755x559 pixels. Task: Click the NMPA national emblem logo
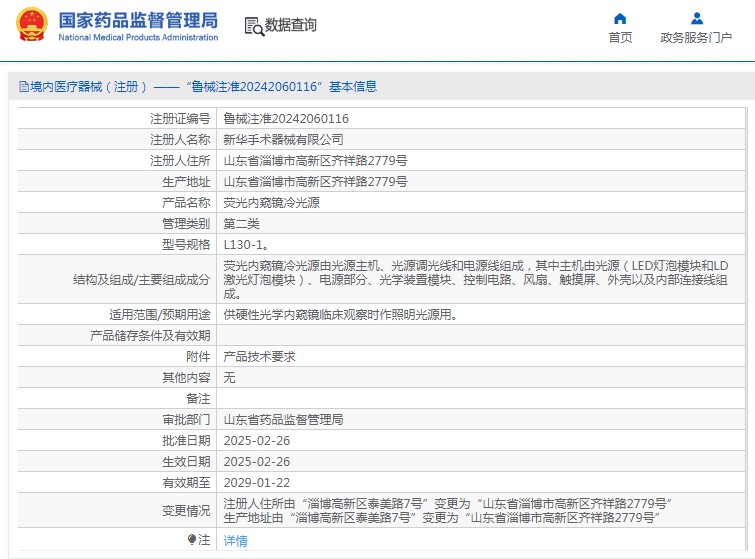click(31, 26)
